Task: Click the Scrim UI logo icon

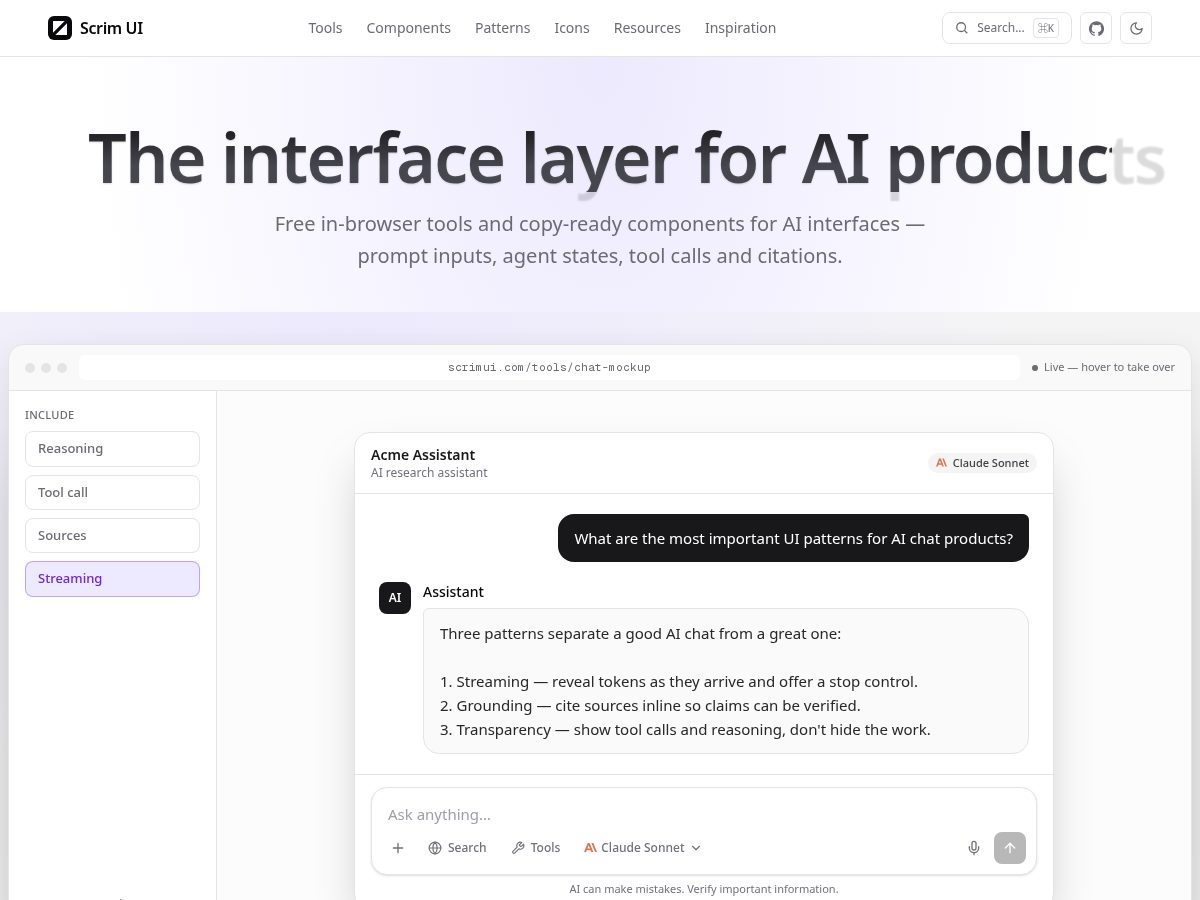Action: (x=60, y=28)
